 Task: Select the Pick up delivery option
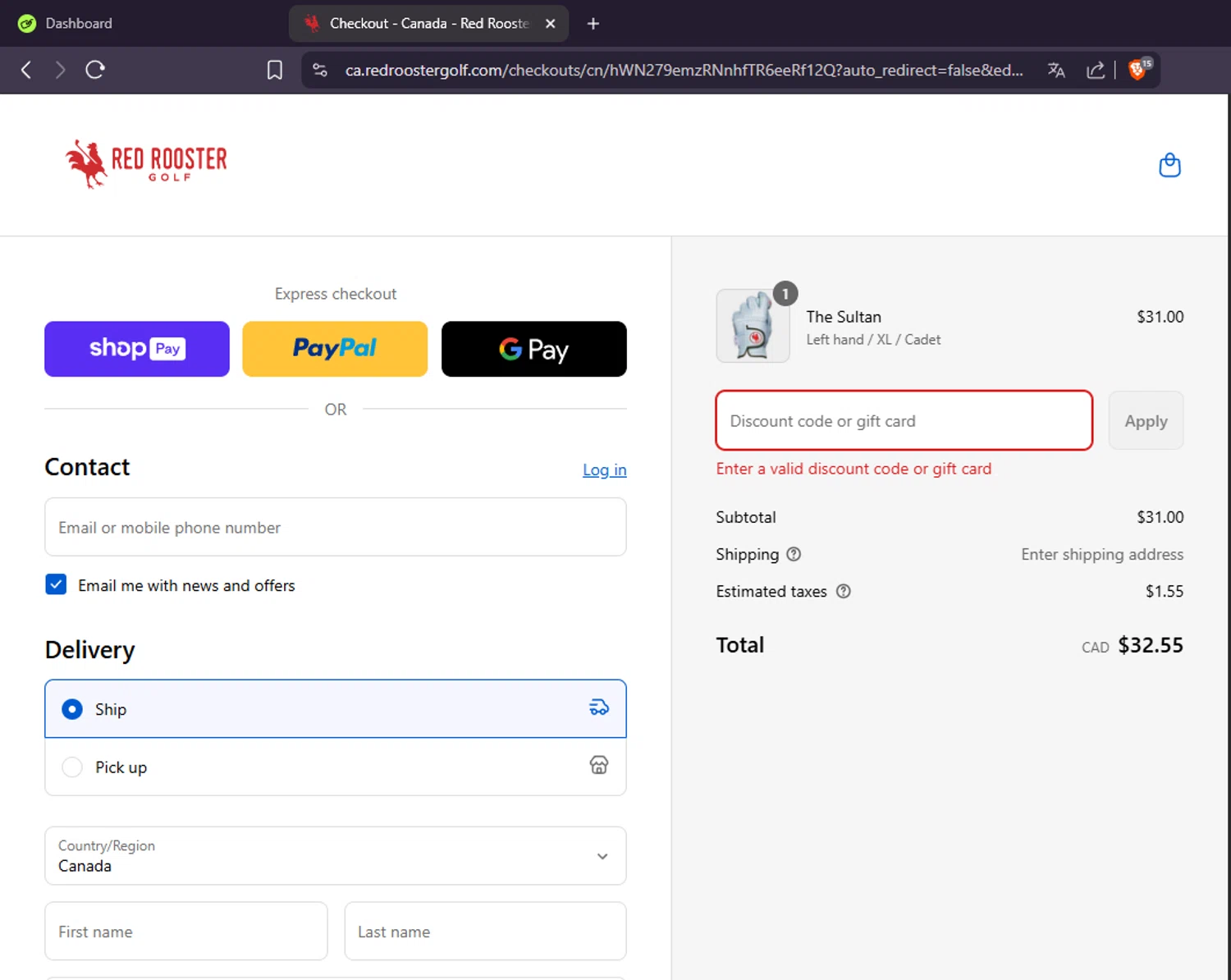[x=336, y=767]
